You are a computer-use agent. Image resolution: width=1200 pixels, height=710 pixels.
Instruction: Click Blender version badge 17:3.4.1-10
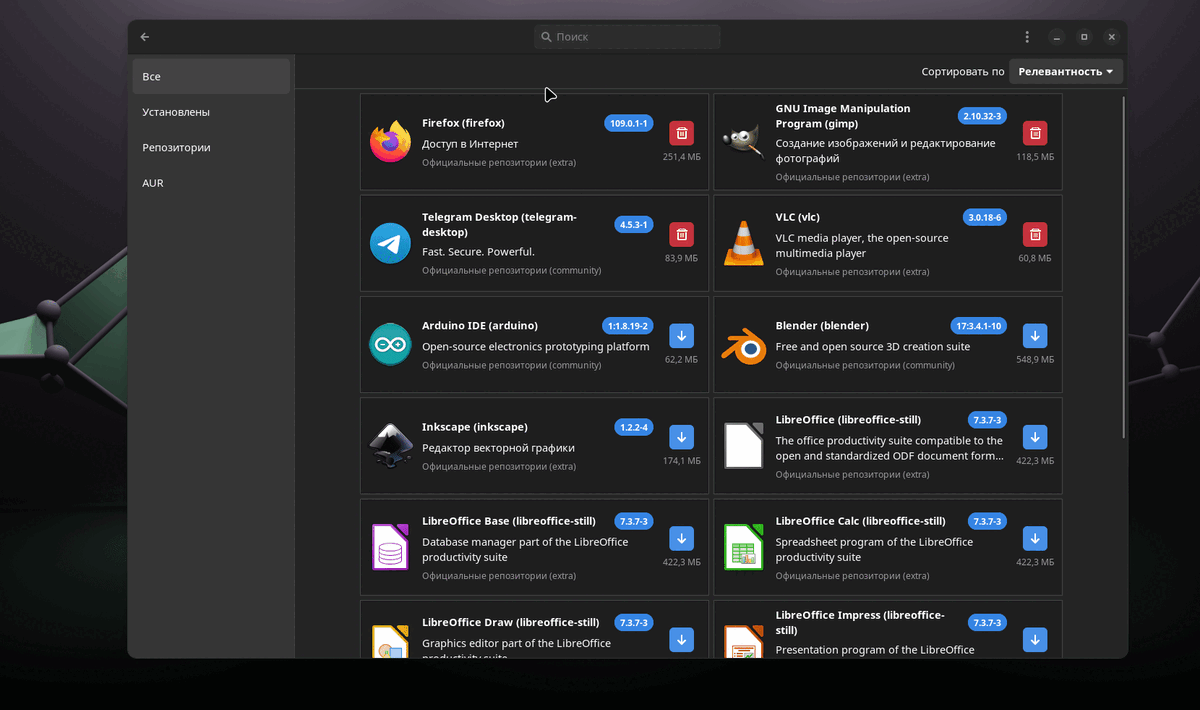tap(979, 326)
